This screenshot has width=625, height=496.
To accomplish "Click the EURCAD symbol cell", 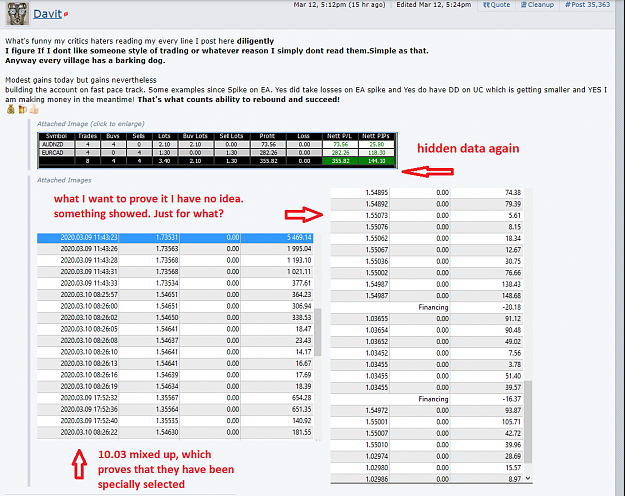I will coord(56,153).
